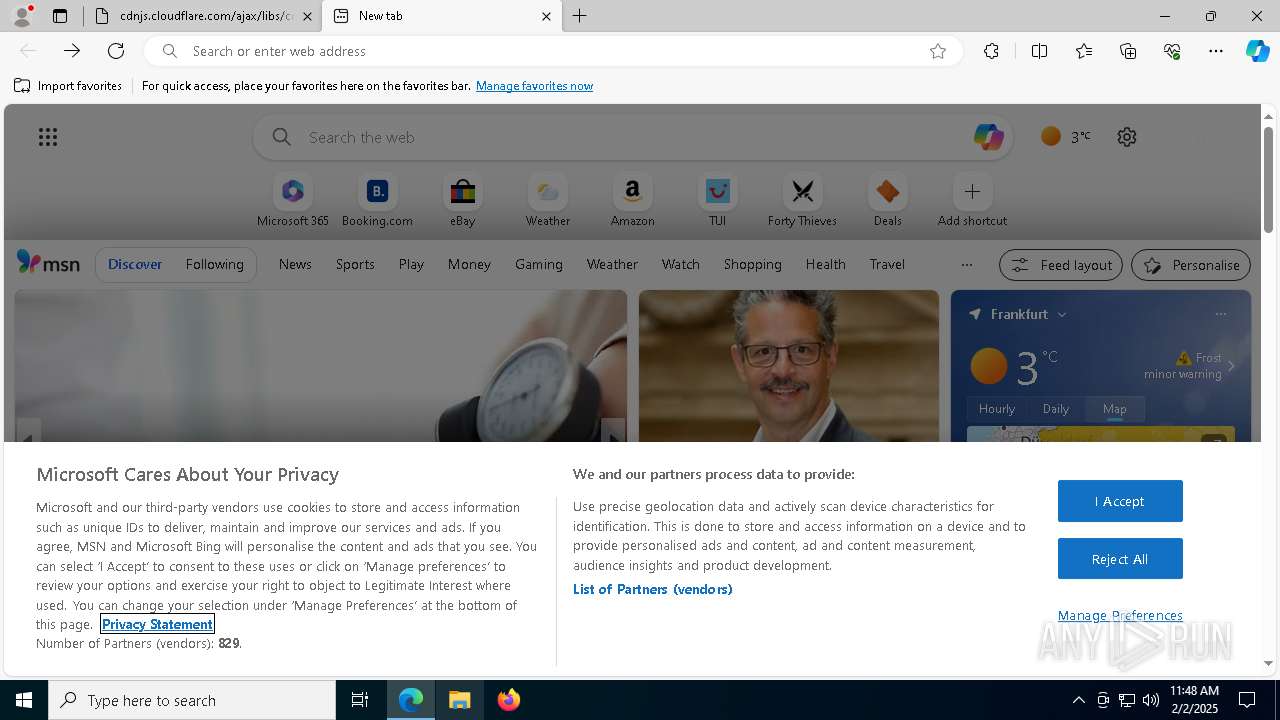Open Collections panel
This screenshot has height=720, width=1280.
(1128, 51)
